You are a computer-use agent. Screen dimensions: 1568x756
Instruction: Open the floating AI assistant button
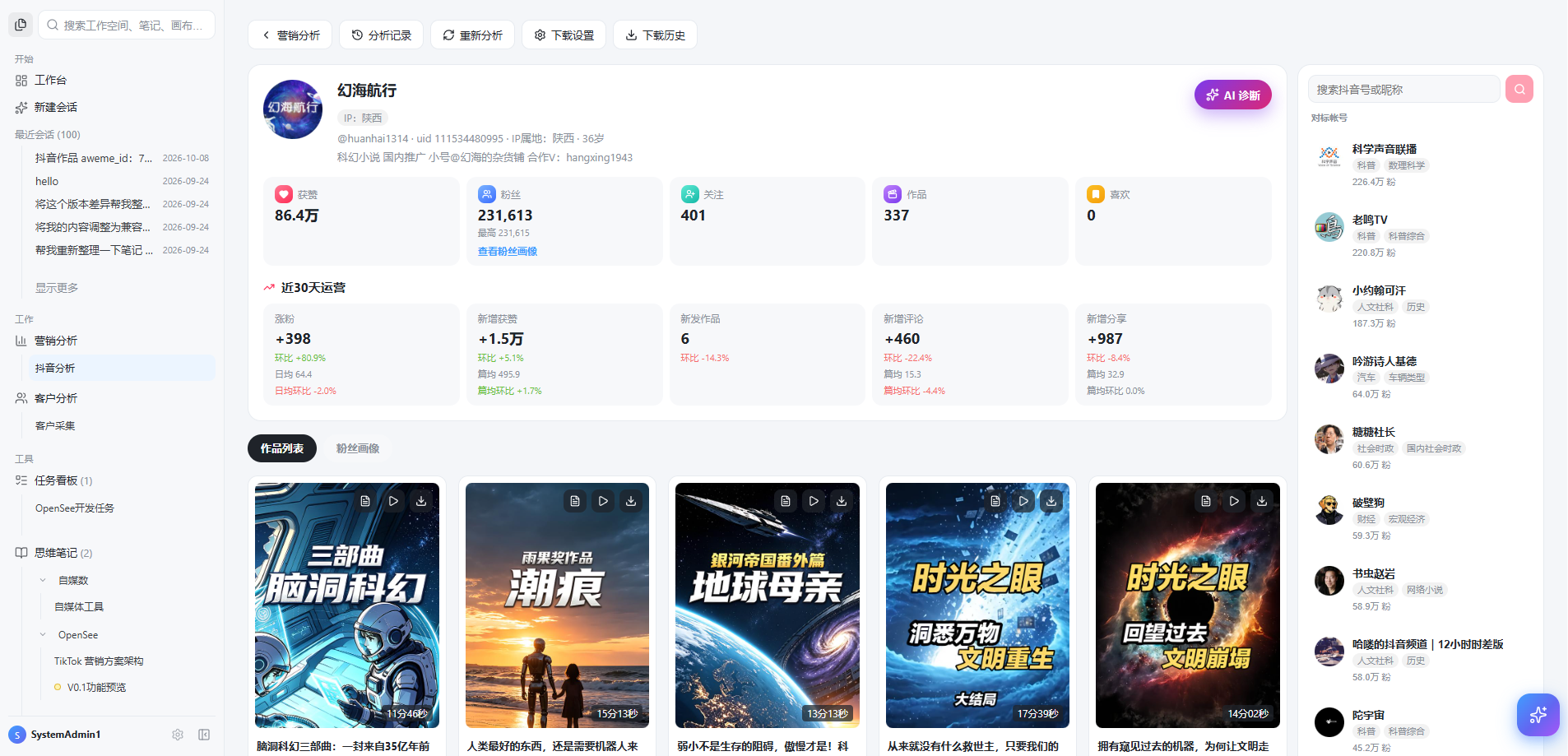[1538, 715]
